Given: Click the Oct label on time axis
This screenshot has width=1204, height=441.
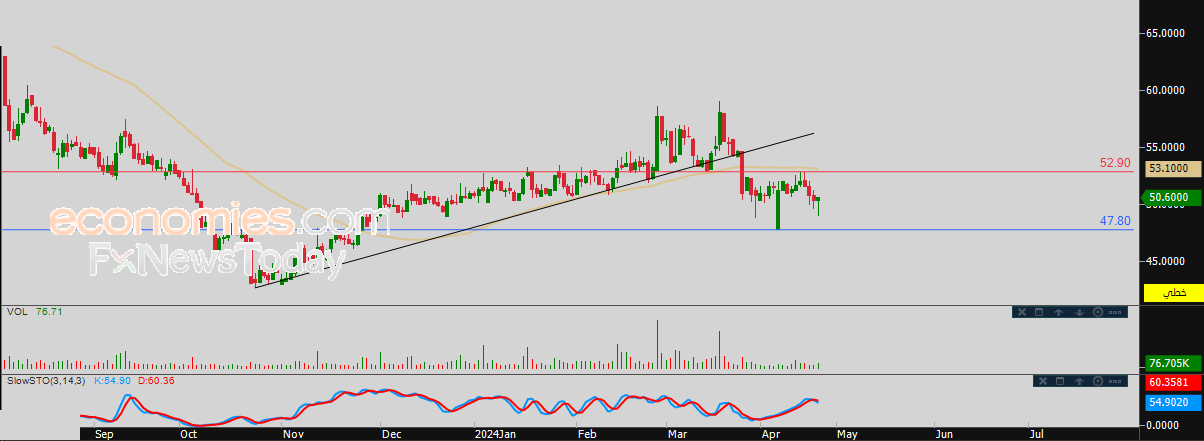Looking at the screenshot, I should pos(190,435).
